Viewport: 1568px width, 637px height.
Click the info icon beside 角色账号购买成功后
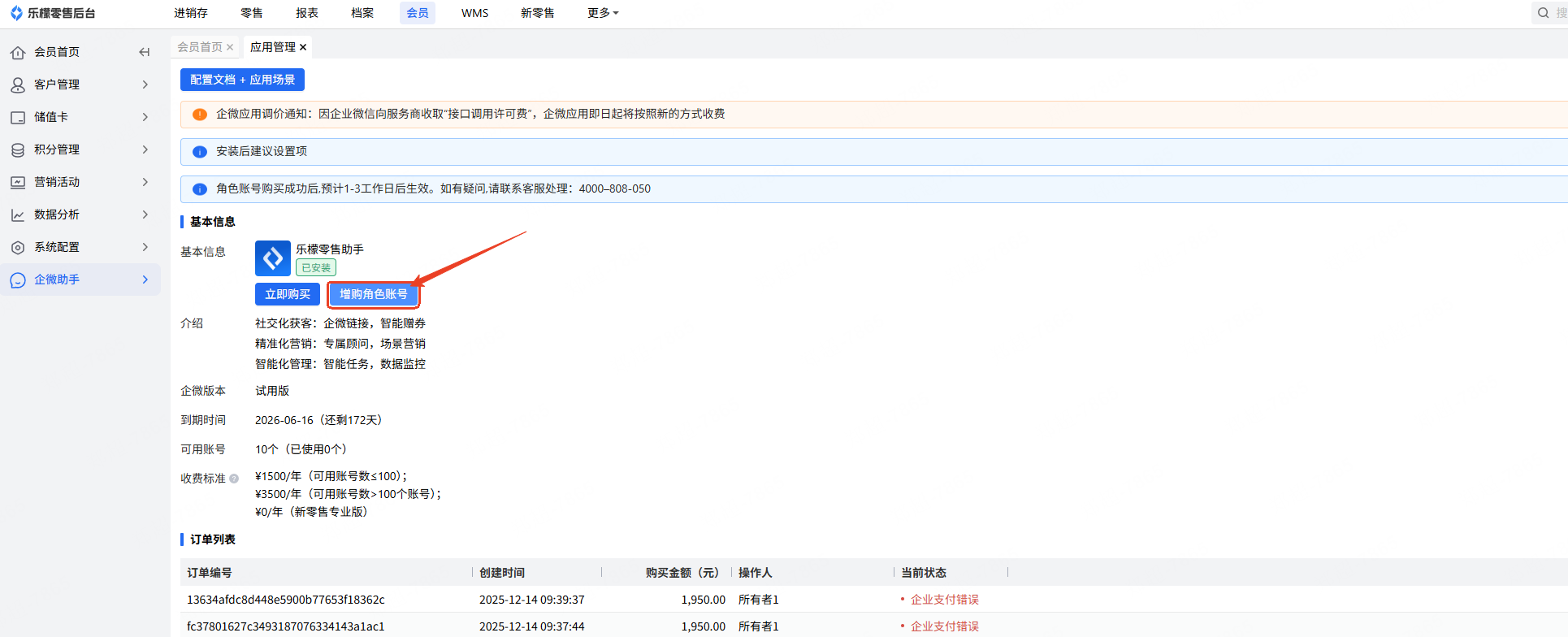click(199, 189)
